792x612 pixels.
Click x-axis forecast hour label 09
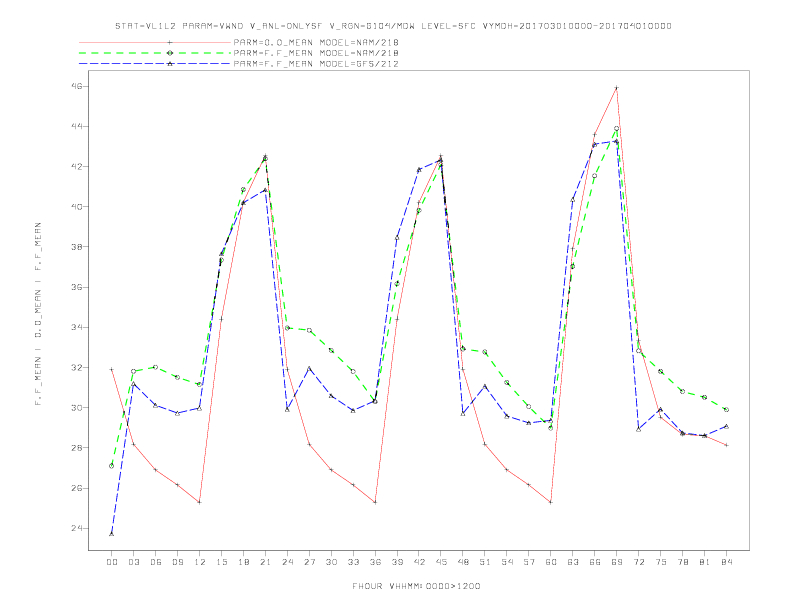(177, 562)
